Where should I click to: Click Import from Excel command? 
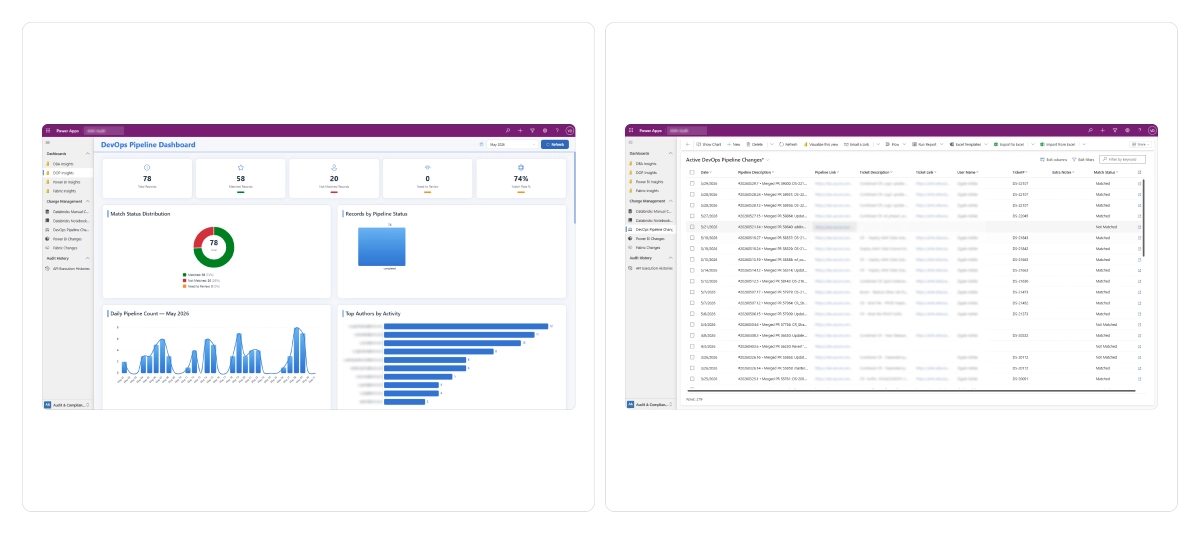(1056, 144)
